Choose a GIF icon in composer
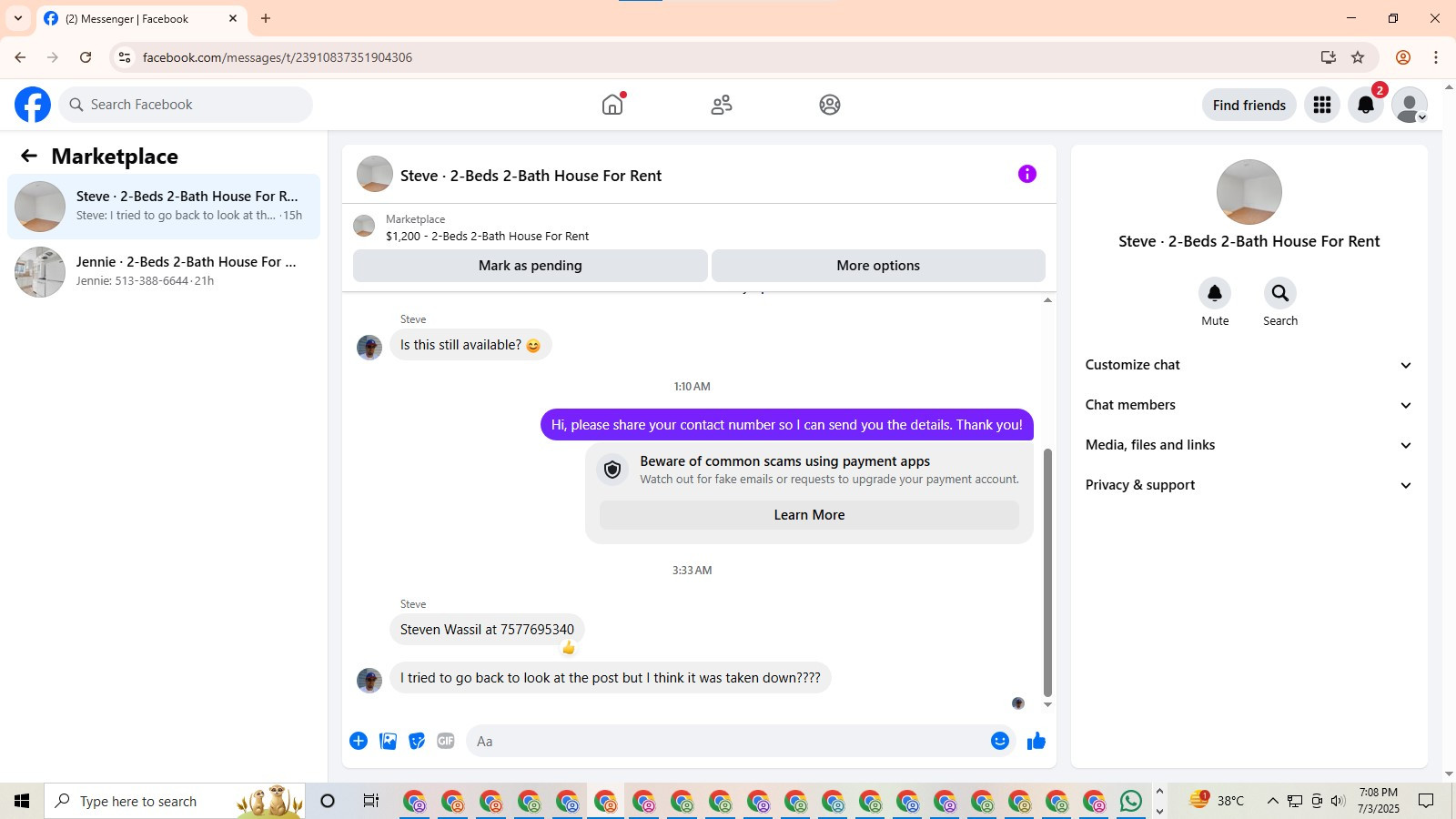 446,741
